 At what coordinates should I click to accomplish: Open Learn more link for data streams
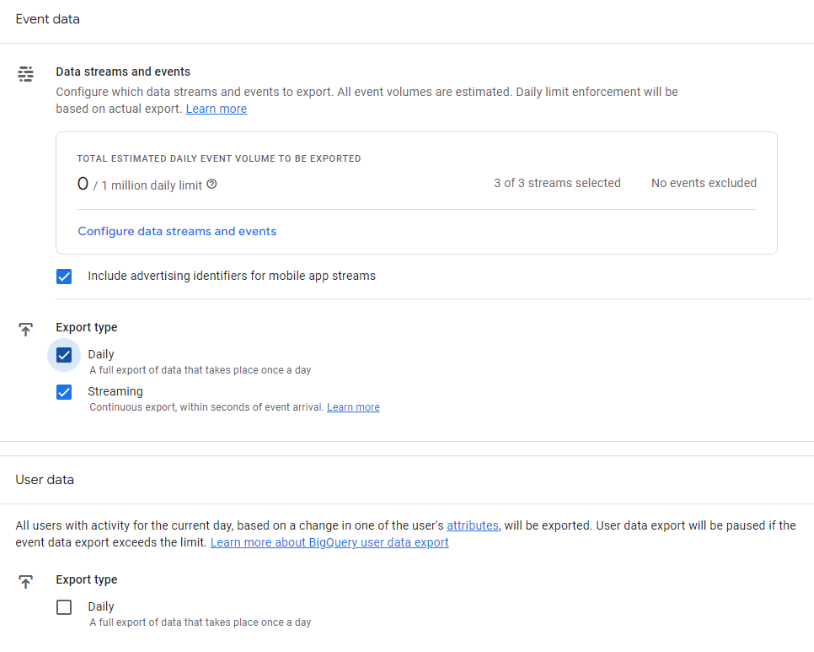point(216,109)
